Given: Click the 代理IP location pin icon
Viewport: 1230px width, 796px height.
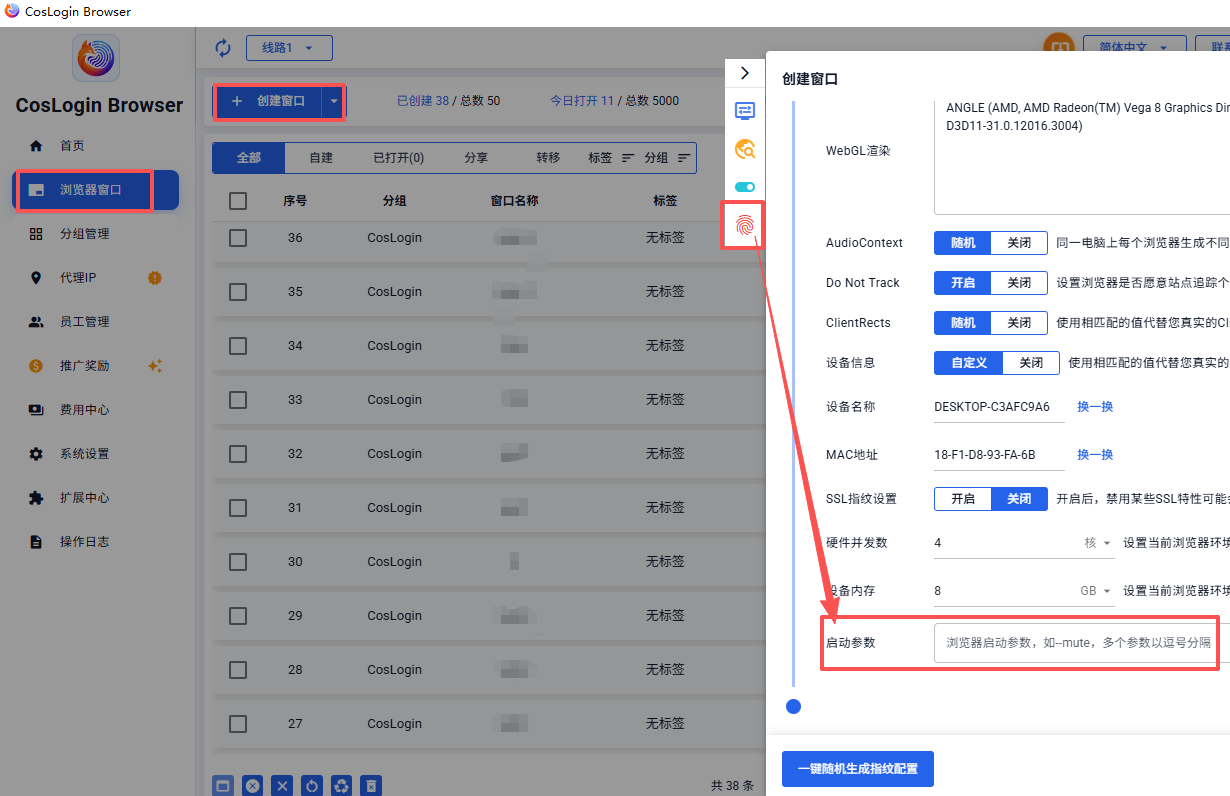Looking at the screenshot, I should click(36, 278).
